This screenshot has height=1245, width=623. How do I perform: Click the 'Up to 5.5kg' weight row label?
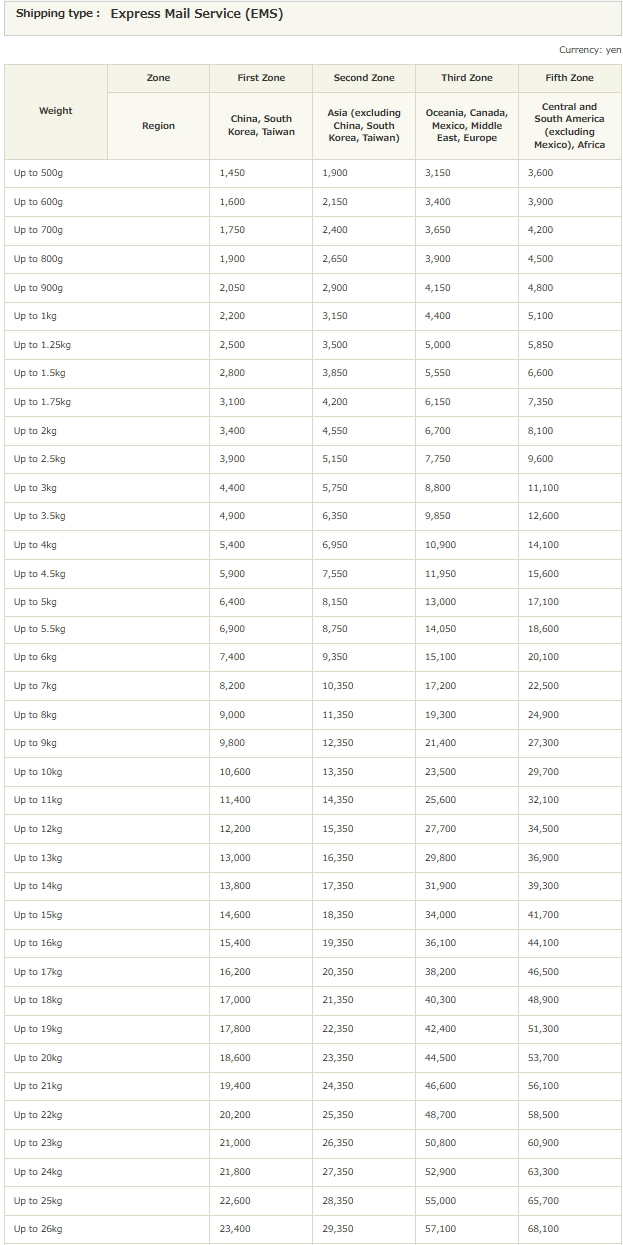pyautogui.click(x=40, y=629)
